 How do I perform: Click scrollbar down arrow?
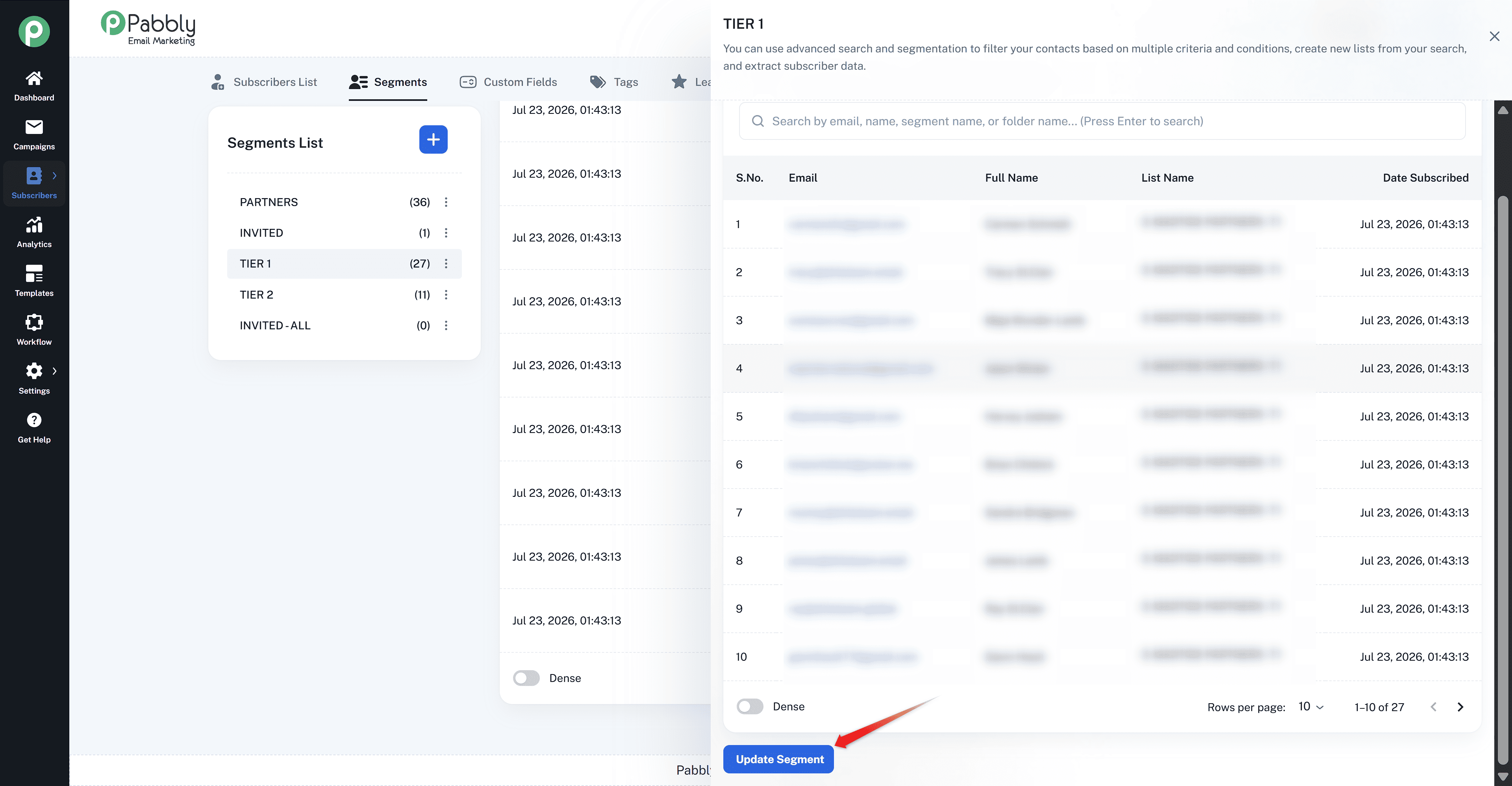point(1503,777)
